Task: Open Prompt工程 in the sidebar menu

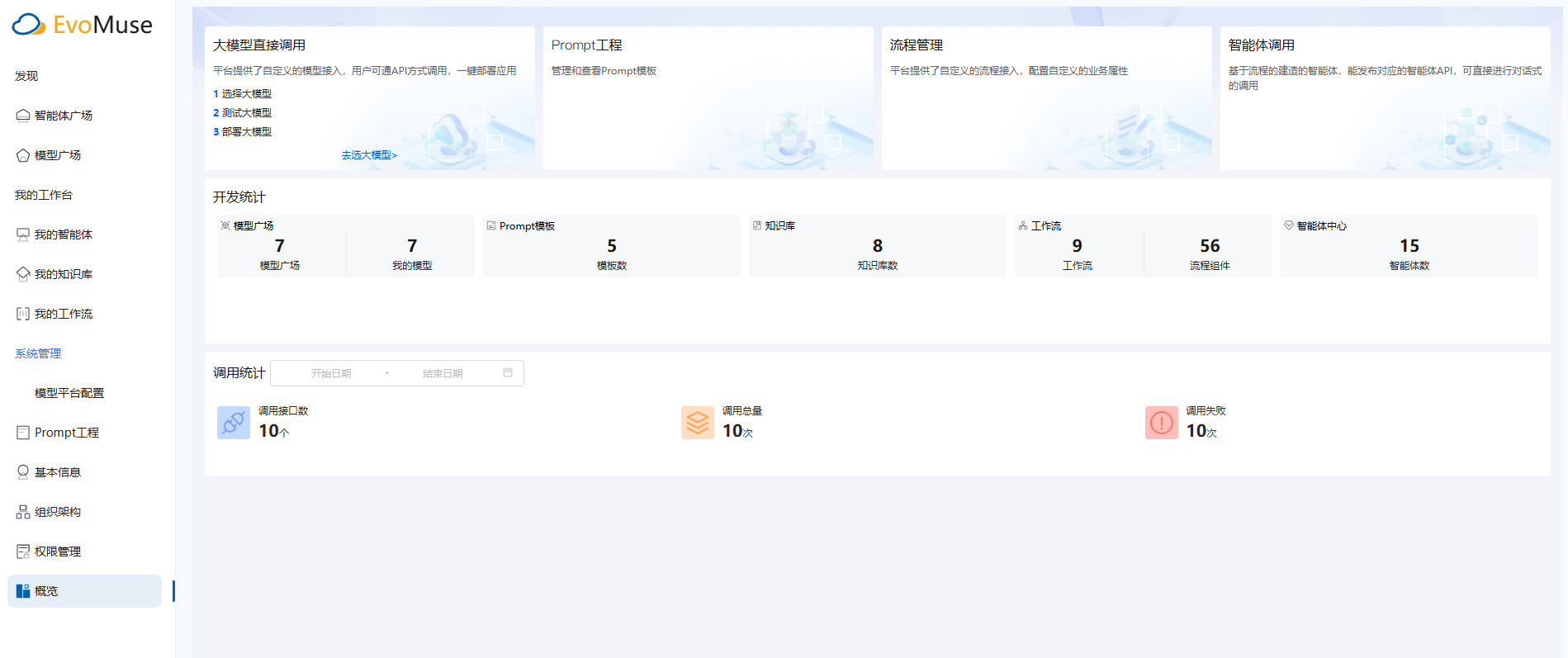Action: point(84,433)
